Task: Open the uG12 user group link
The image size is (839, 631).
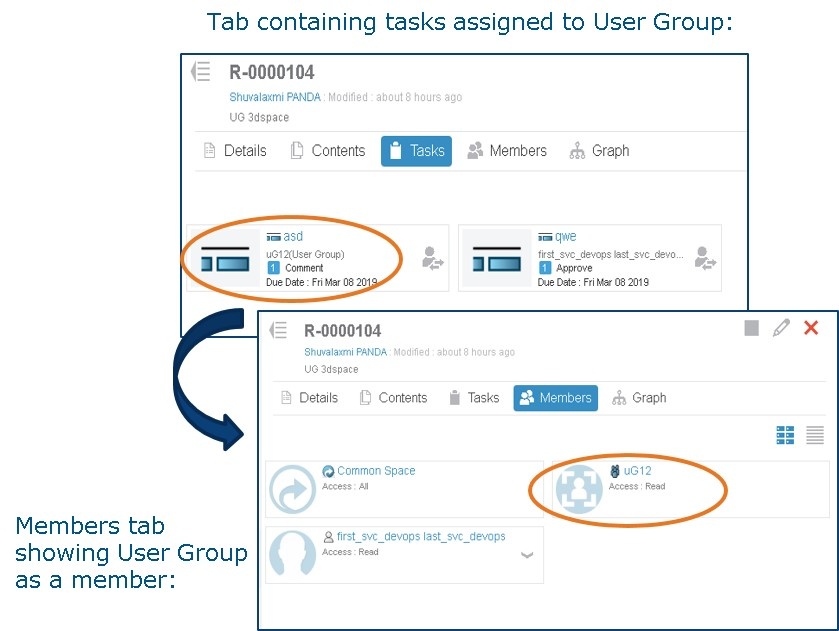Action: [637, 470]
